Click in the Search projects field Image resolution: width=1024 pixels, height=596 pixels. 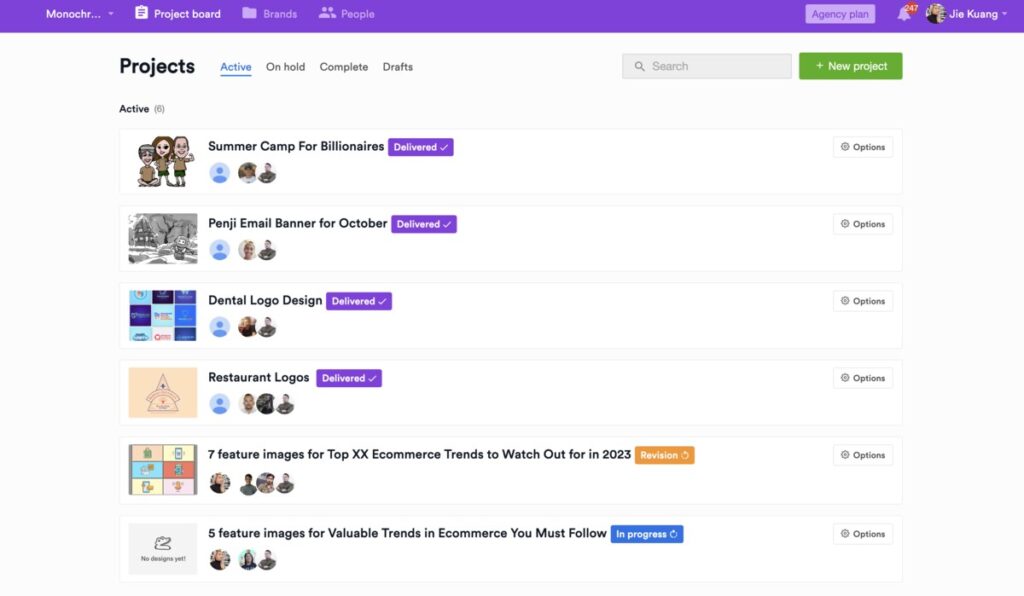(x=706, y=66)
